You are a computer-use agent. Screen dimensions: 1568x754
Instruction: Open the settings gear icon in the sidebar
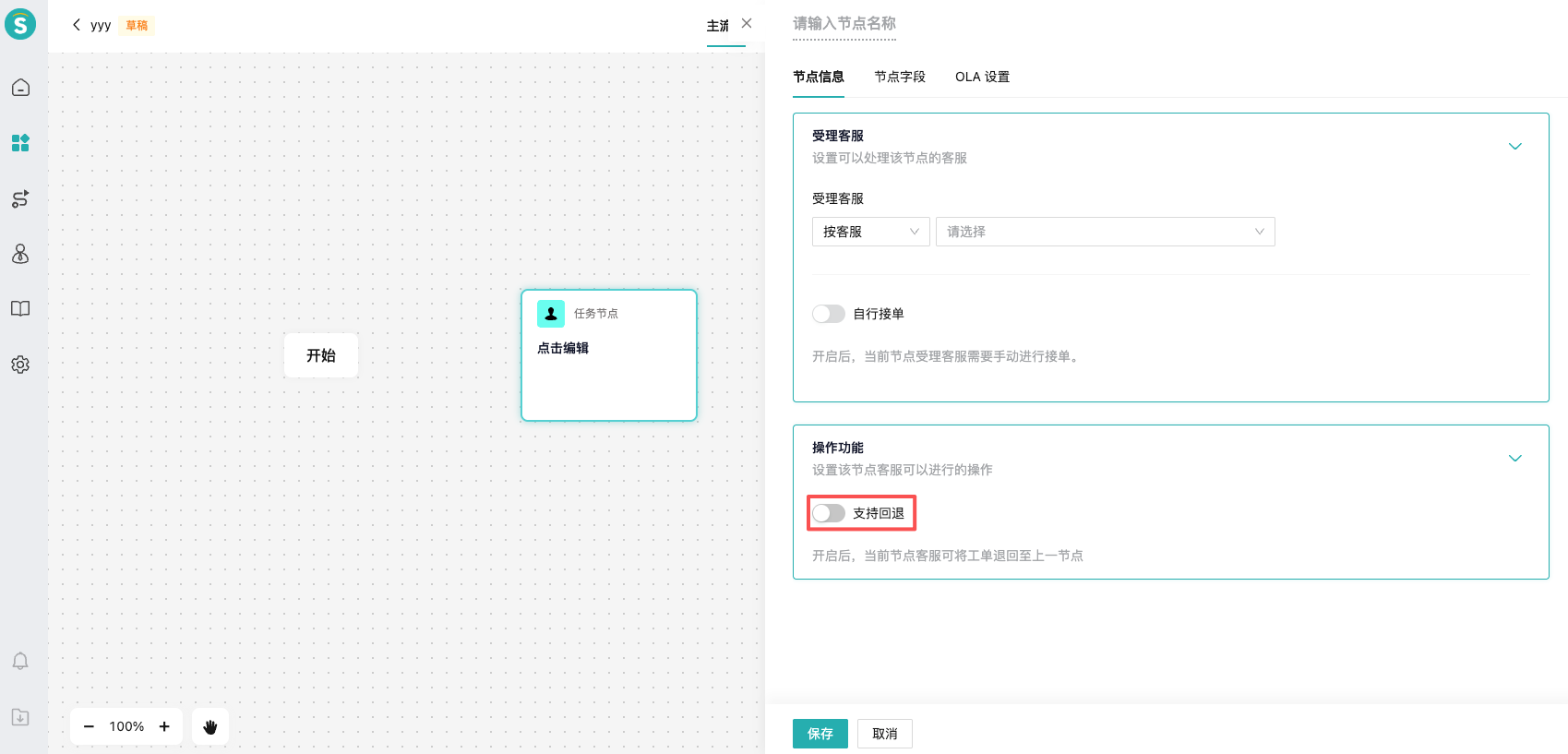click(x=20, y=365)
